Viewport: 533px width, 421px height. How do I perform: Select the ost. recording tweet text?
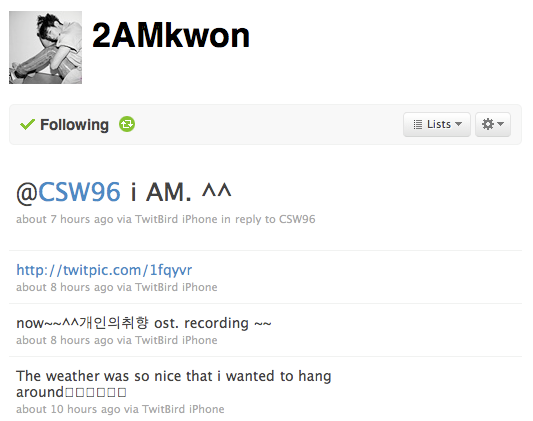pos(144,323)
